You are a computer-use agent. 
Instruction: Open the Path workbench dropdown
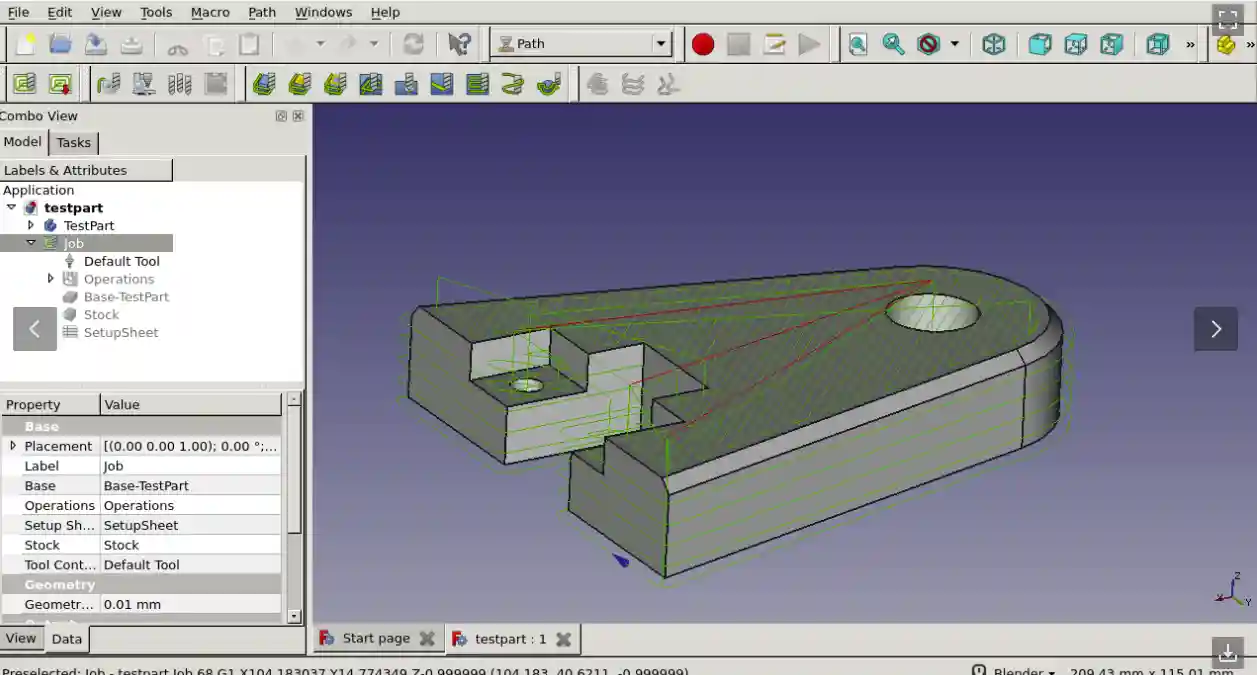[x=660, y=44]
